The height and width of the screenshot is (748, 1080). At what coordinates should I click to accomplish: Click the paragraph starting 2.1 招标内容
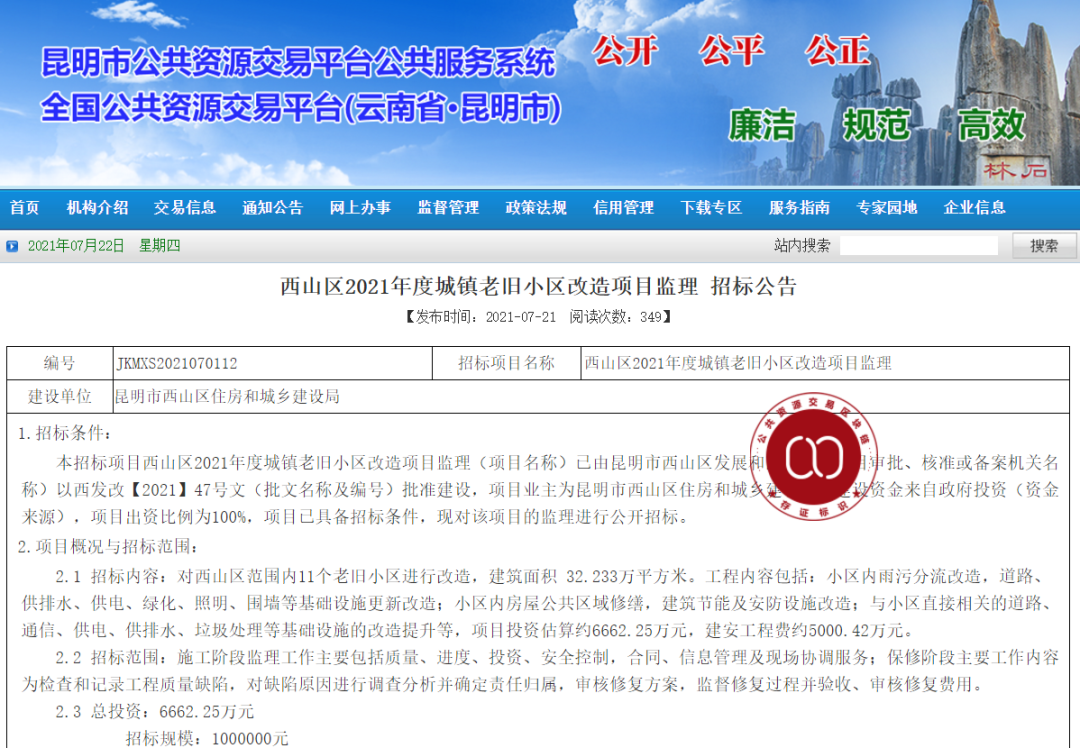[x=539, y=603]
